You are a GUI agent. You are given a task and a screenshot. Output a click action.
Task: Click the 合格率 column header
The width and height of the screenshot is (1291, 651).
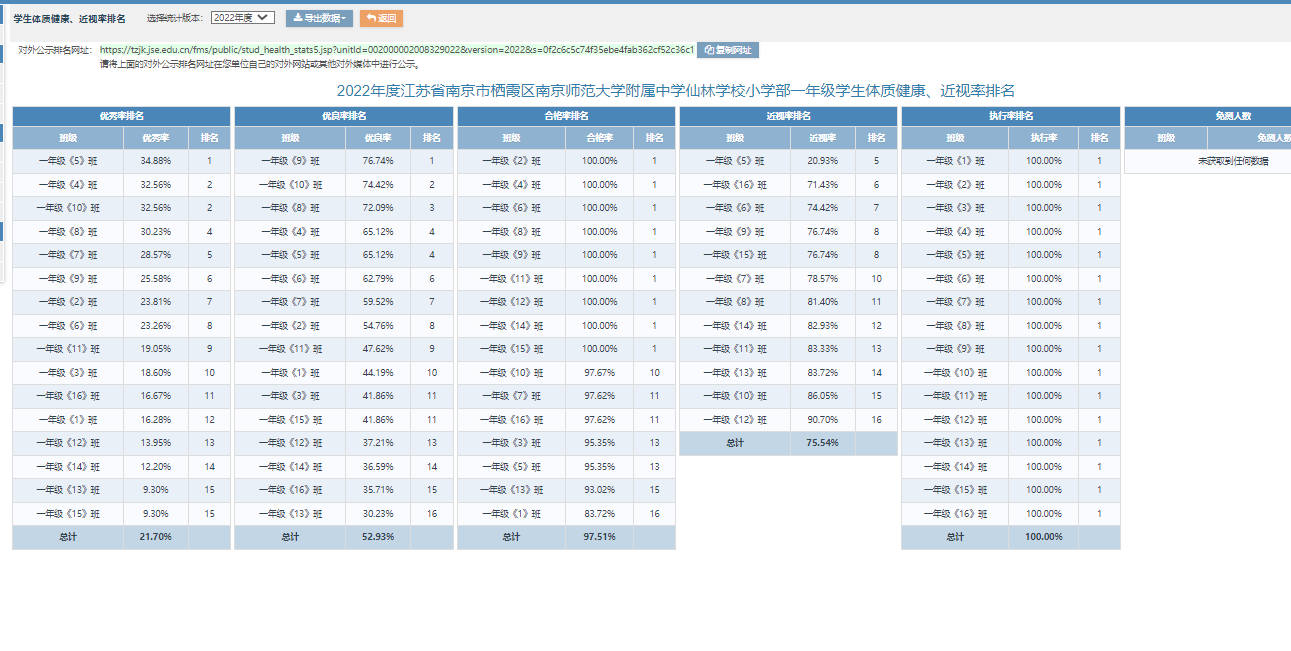(x=600, y=138)
